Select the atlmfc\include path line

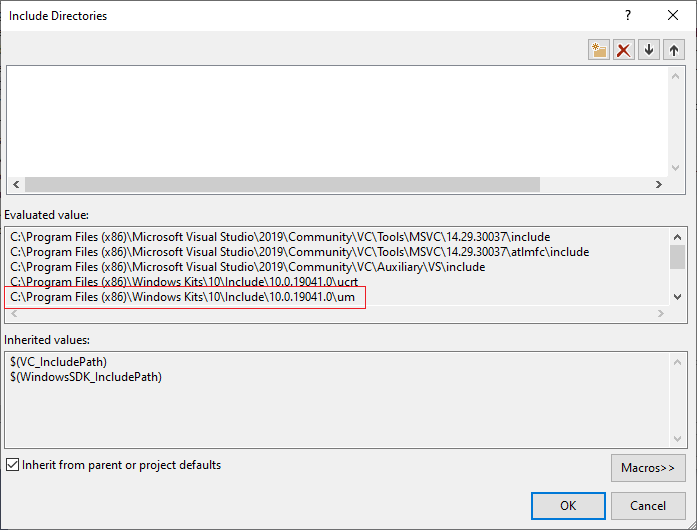pyautogui.click(x=300, y=252)
